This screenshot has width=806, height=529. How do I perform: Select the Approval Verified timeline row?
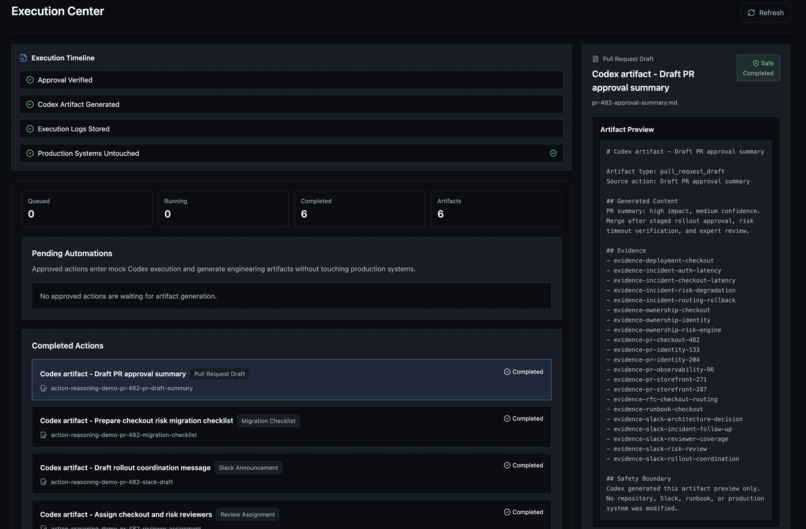pyautogui.click(x=291, y=80)
